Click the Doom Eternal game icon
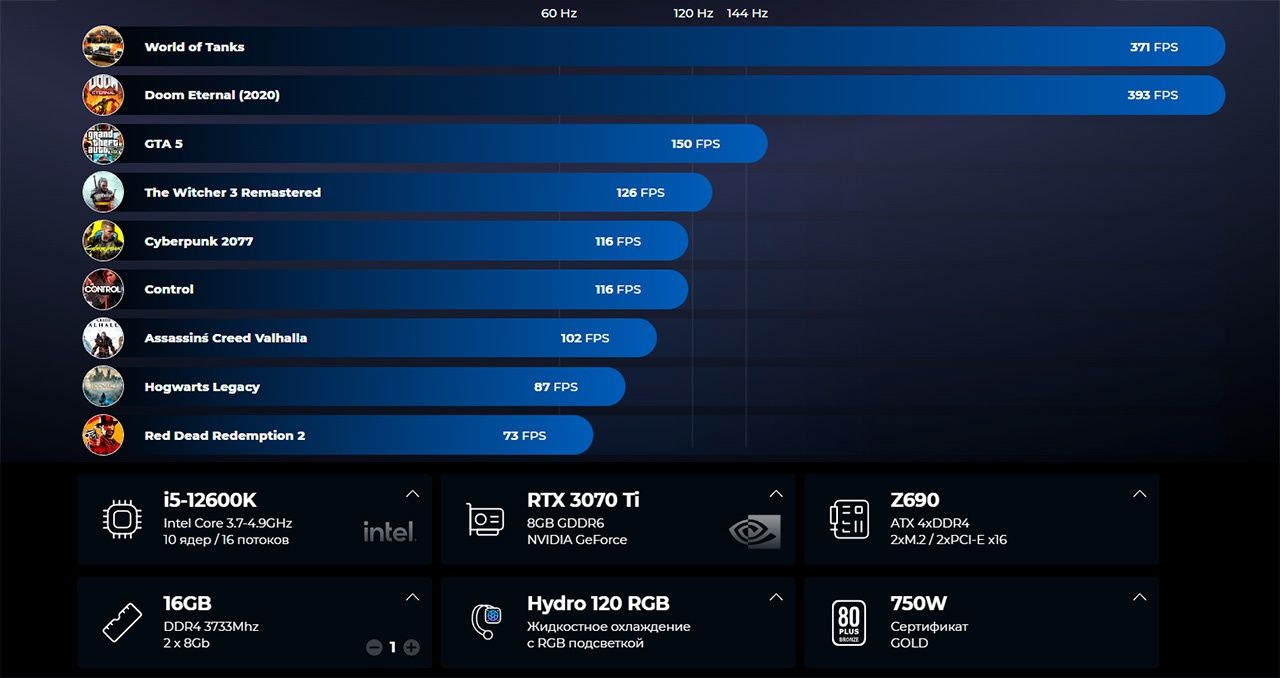The width and height of the screenshot is (1280, 678). pos(103,95)
